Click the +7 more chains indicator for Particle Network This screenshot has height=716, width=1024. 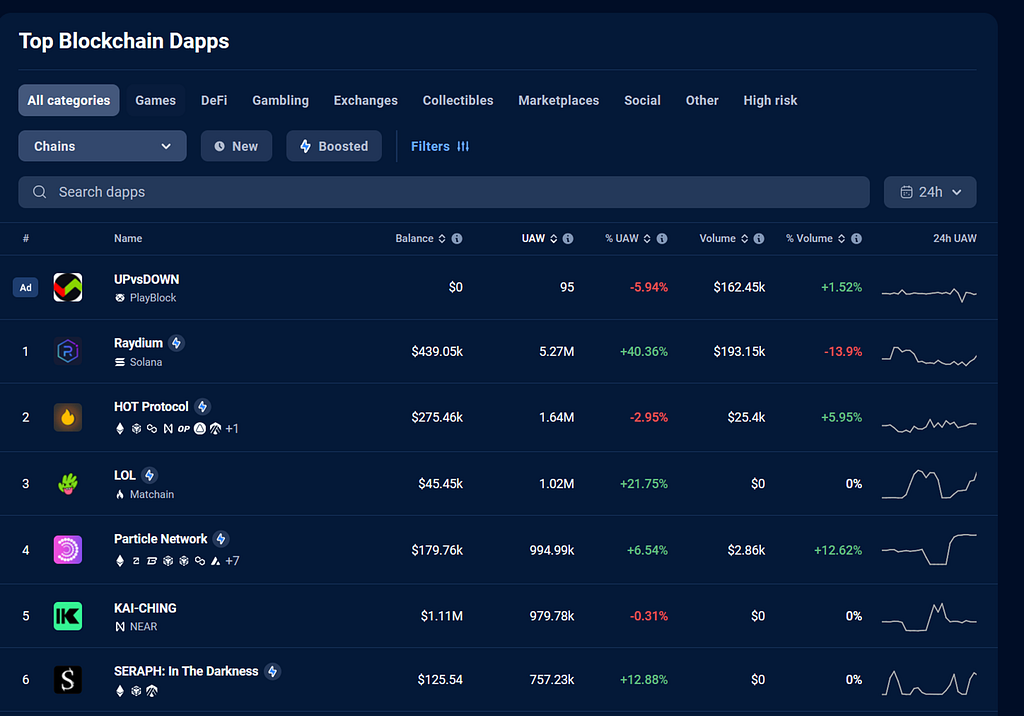pyautogui.click(x=232, y=561)
